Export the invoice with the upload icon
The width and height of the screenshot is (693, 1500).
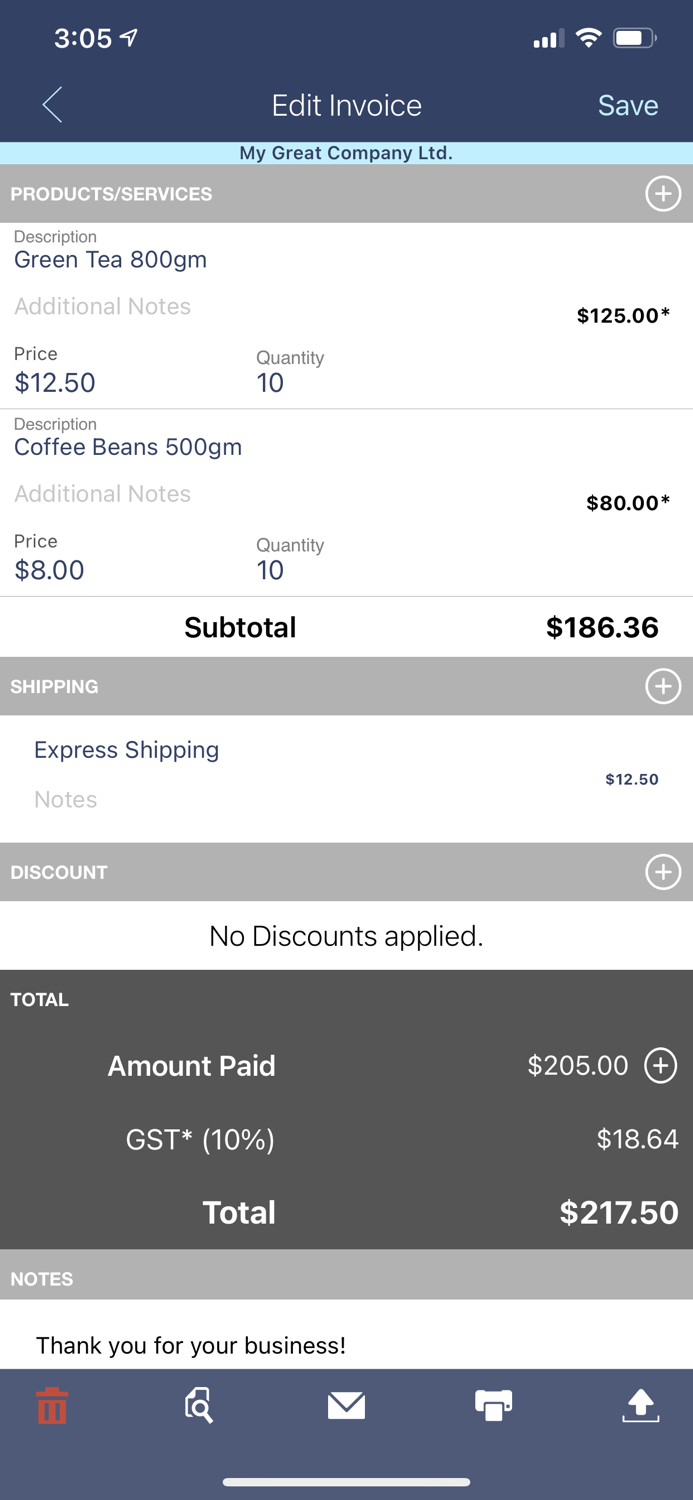click(x=641, y=1405)
